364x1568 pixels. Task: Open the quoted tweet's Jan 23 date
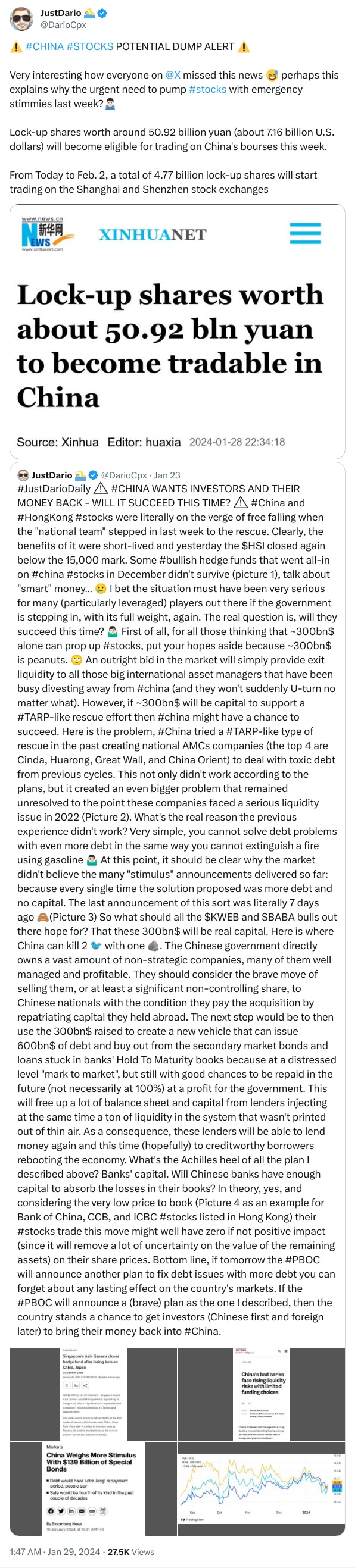pos(167,475)
